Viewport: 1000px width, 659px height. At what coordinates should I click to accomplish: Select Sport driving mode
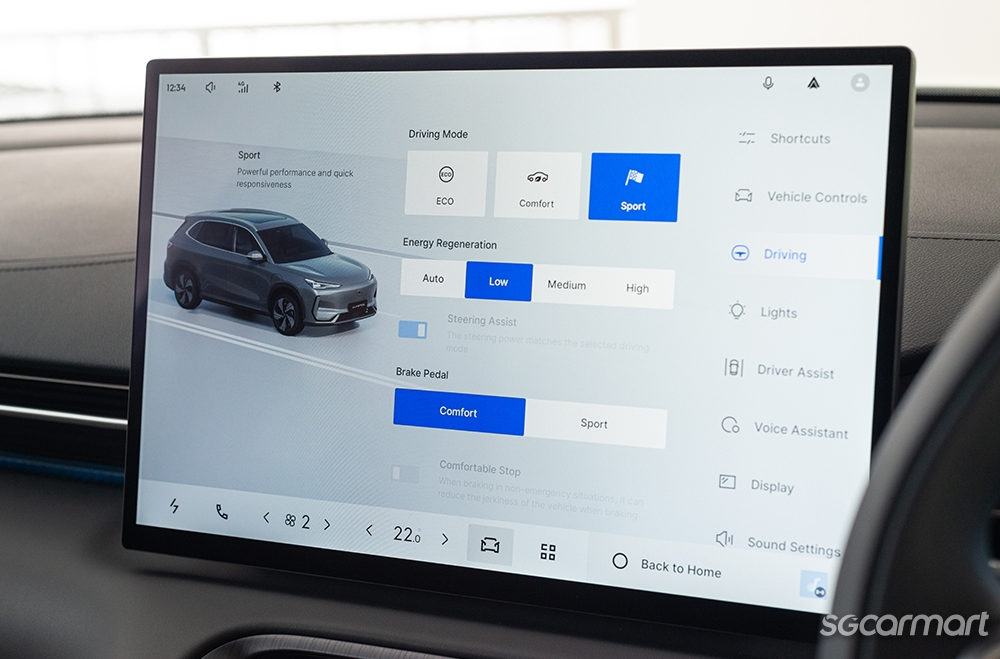point(634,188)
